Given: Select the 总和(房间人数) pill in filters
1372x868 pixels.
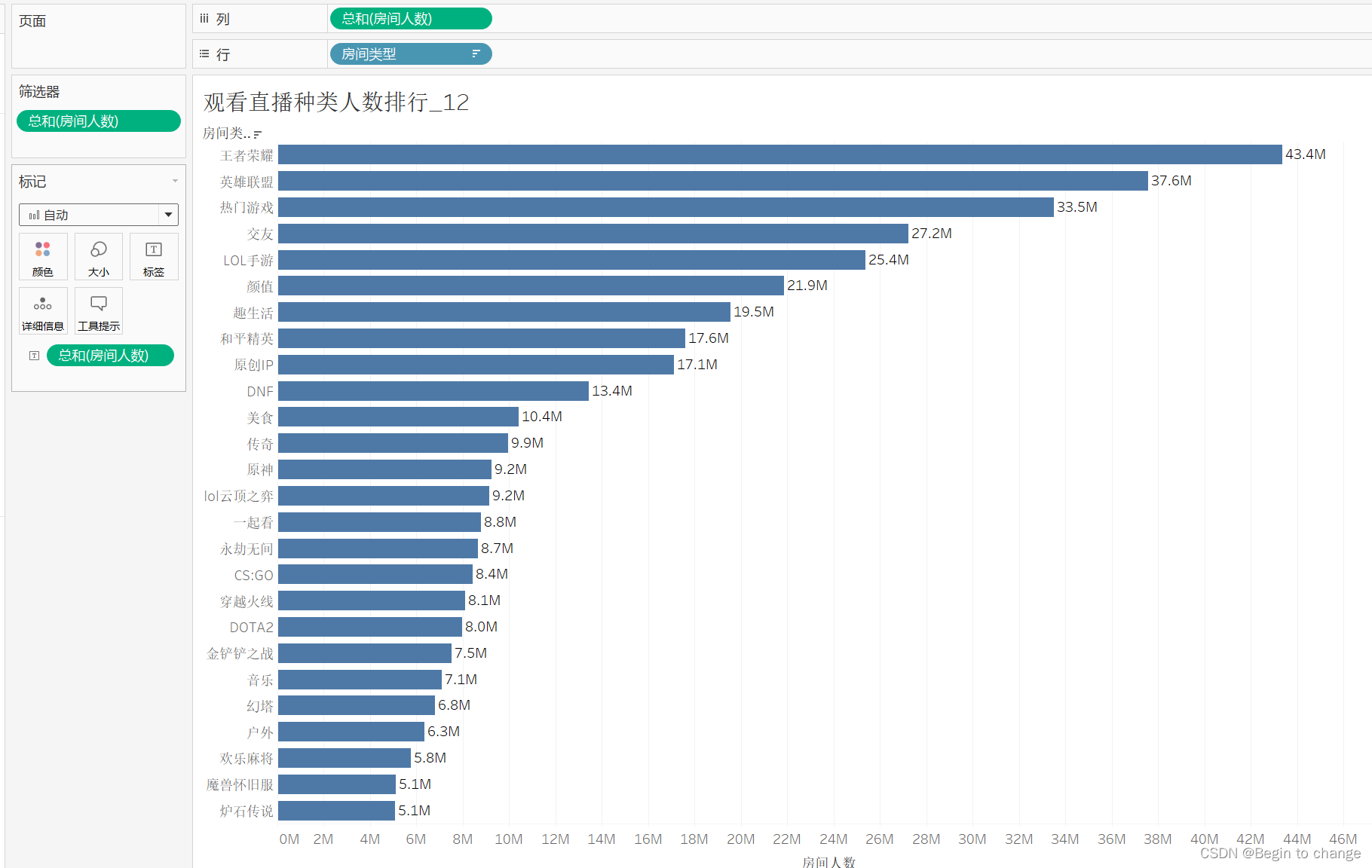Looking at the screenshot, I should 99,121.
